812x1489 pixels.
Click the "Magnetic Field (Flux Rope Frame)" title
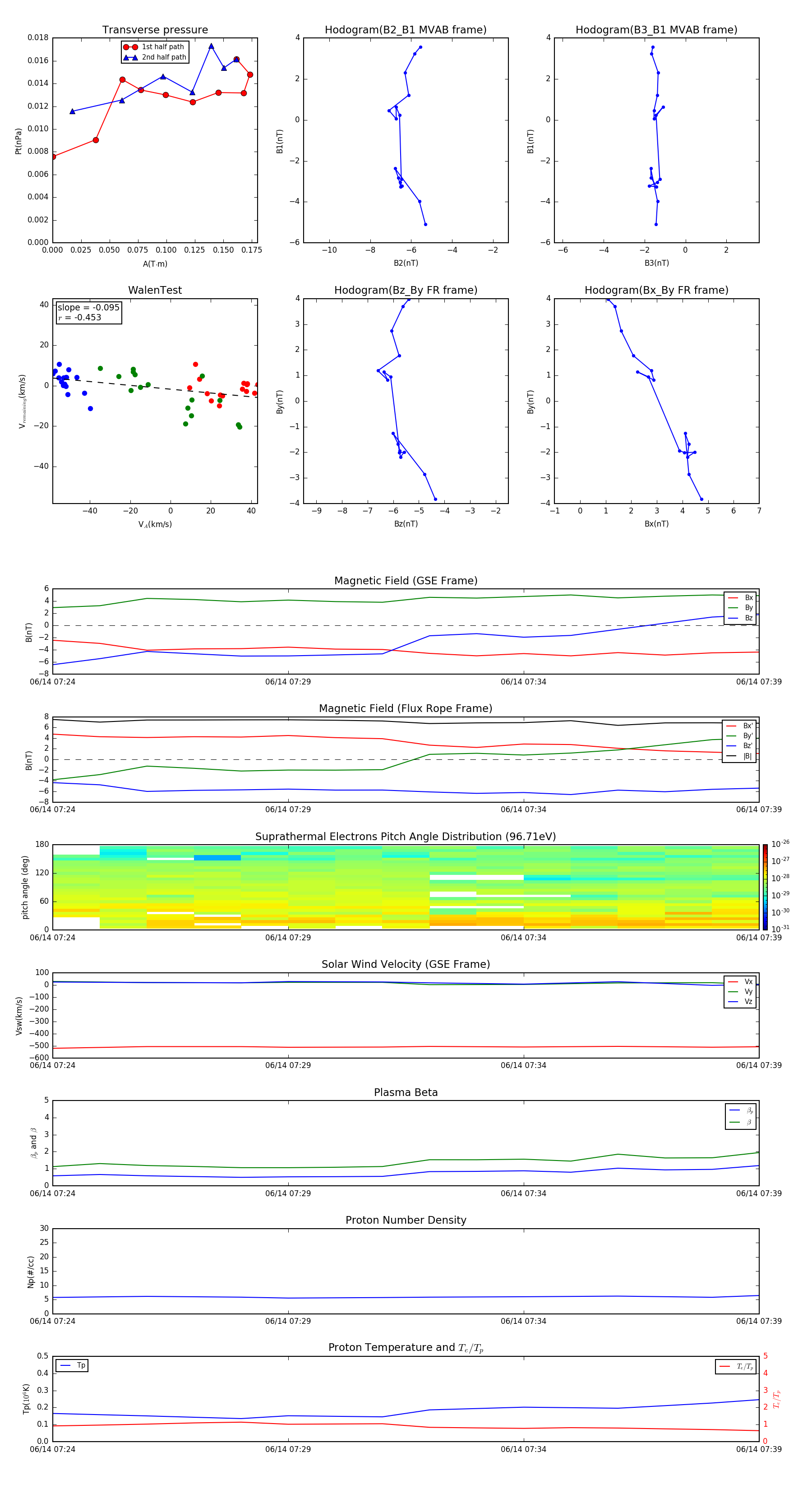pyautogui.click(x=406, y=709)
